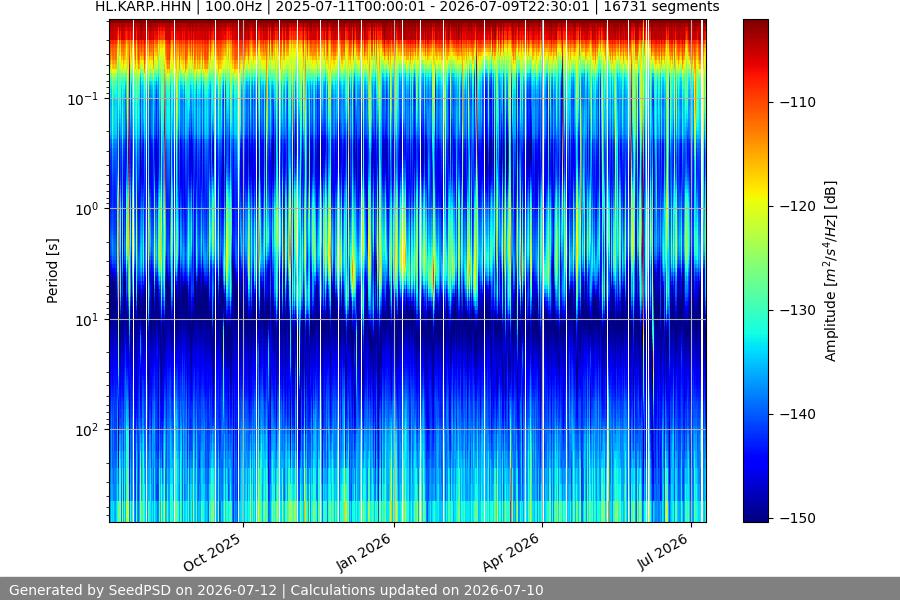Click the '100.0Hz' sampling rate in title

(x=233, y=6)
